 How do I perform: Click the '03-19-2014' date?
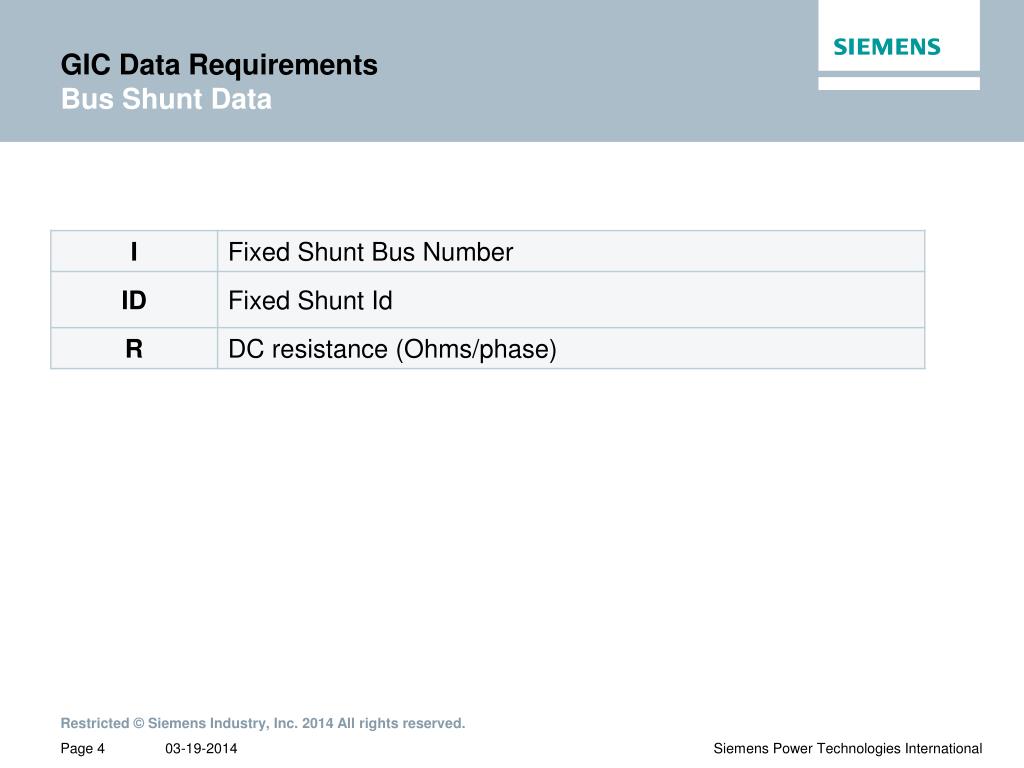[x=201, y=748]
